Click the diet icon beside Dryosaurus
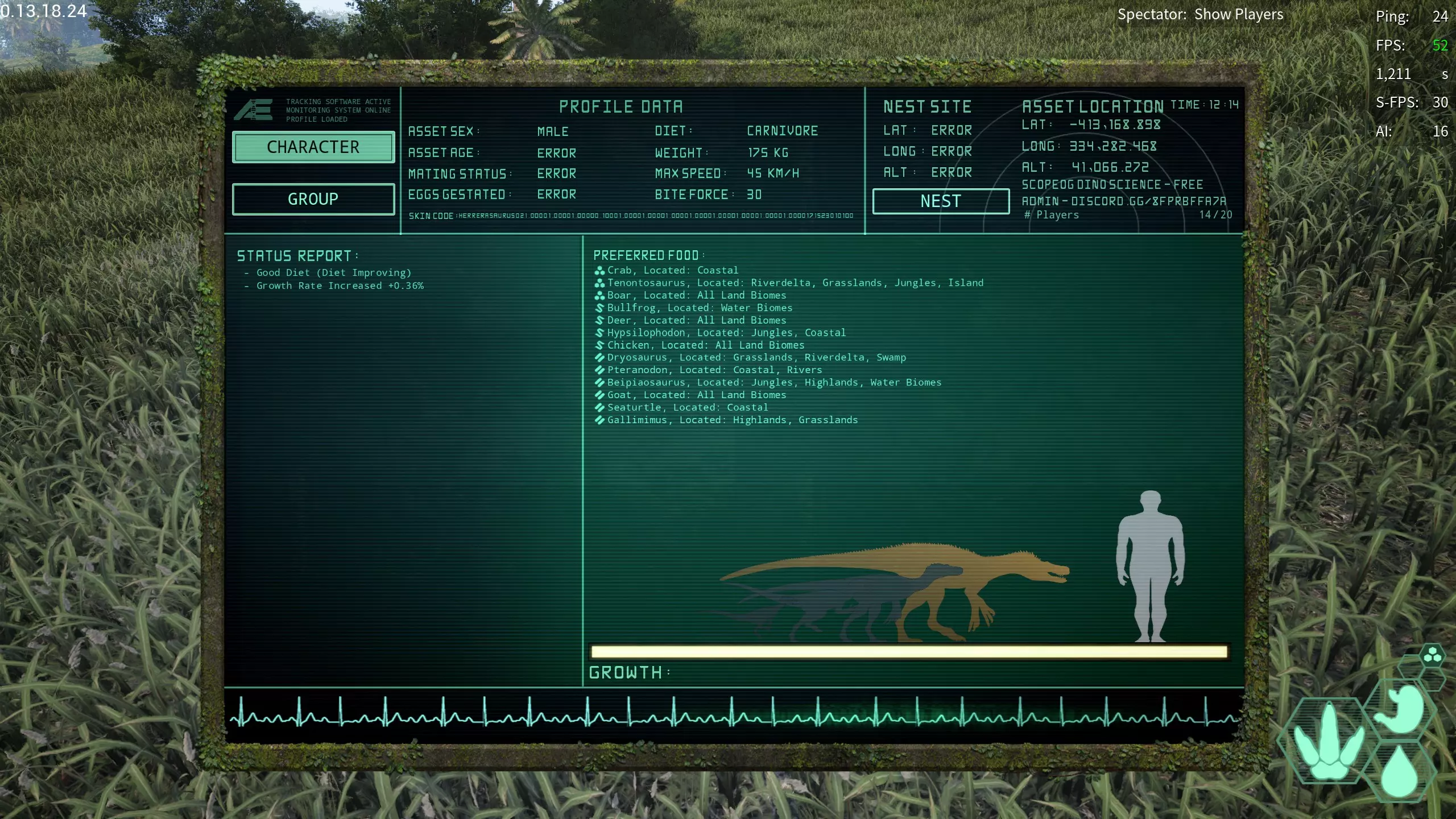Screen dimensions: 1456x819 pyautogui.click(x=599, y=358)
